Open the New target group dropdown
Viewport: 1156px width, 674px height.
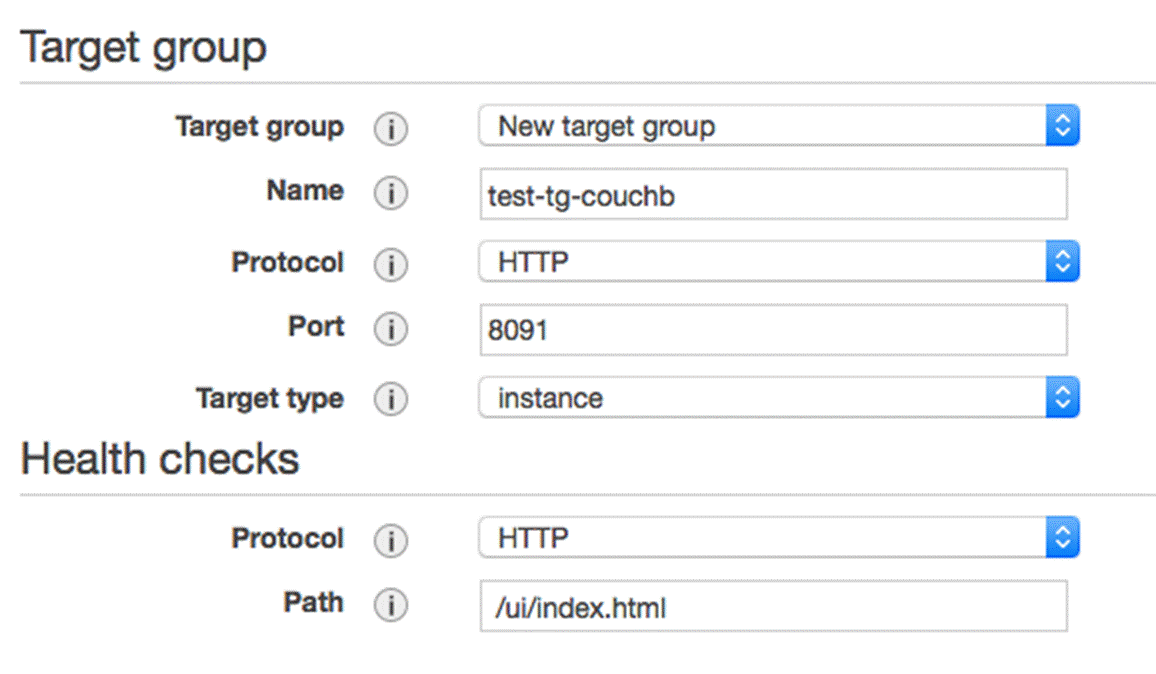778,127
